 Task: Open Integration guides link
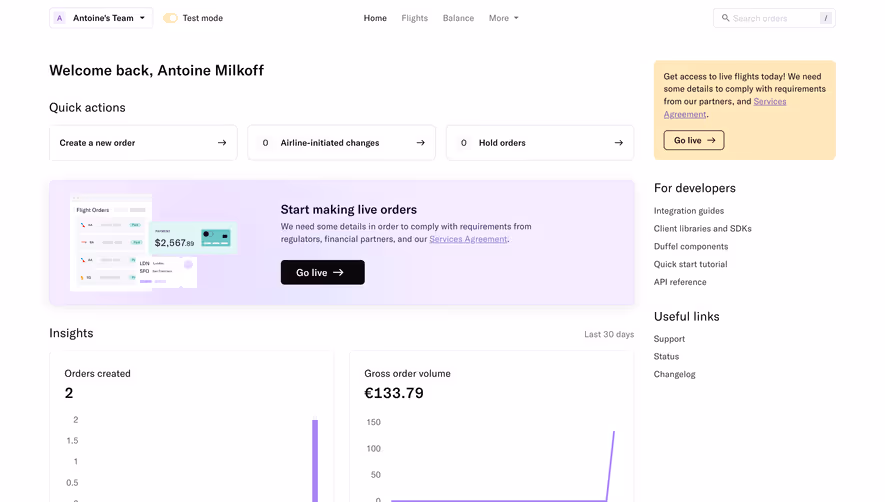[x=689, y=211]
